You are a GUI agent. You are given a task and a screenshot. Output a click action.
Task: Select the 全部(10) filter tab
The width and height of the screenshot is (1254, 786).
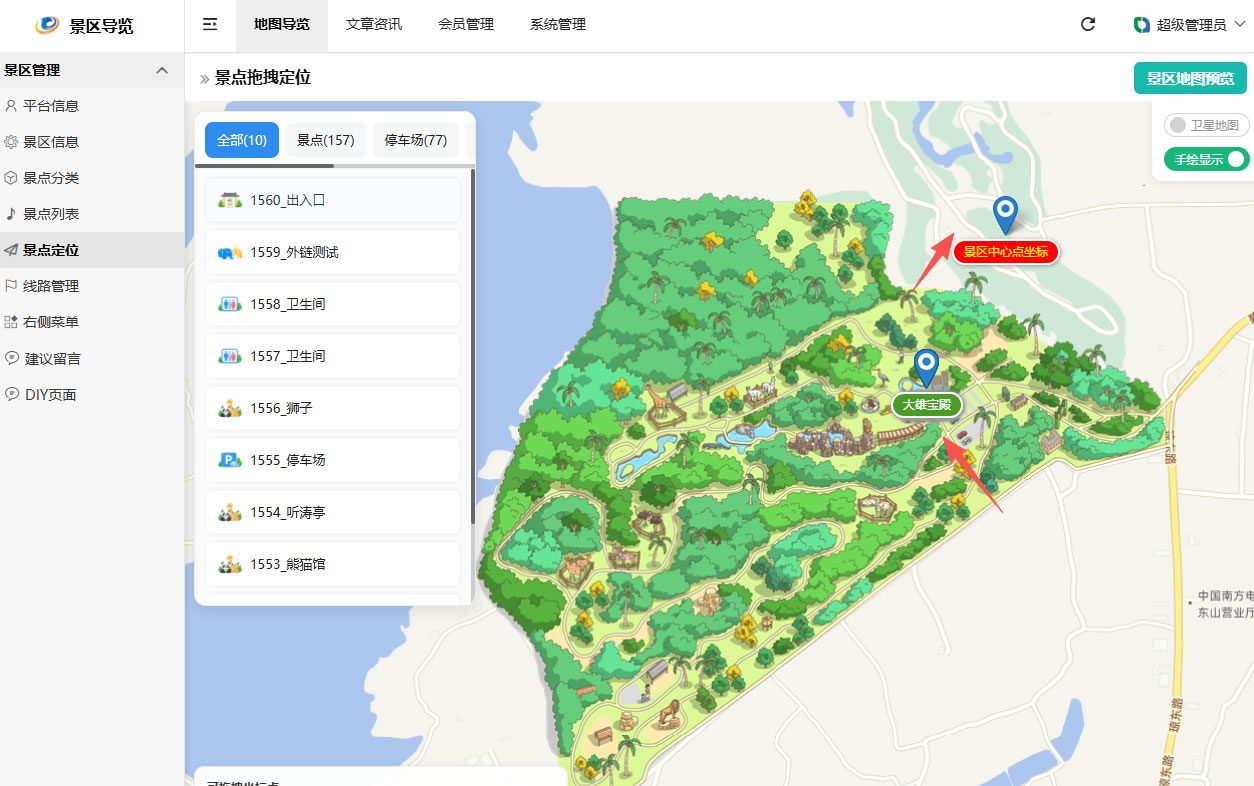(x=242, y=140)
